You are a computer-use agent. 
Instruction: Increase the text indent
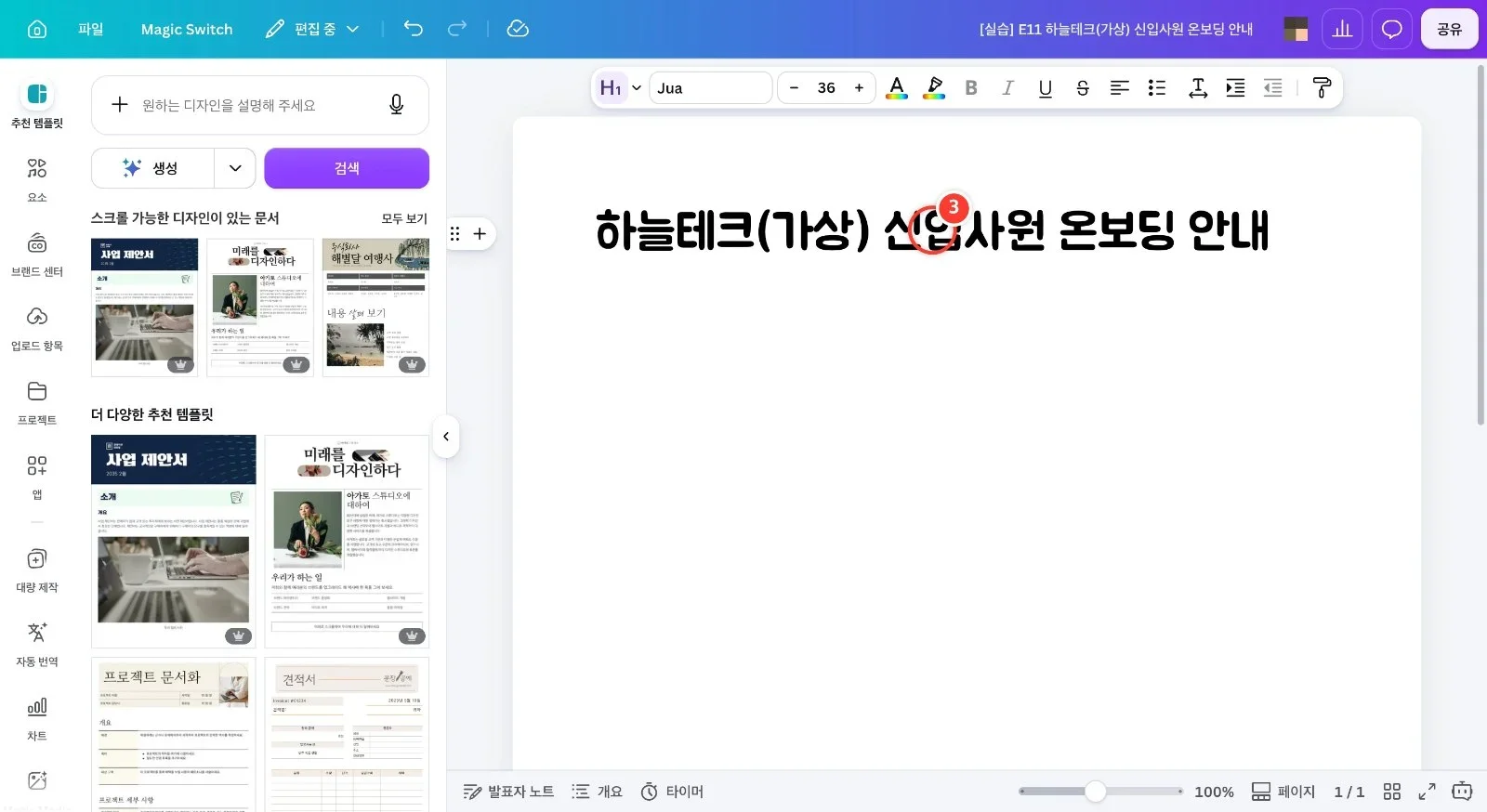coord(1235,88)
